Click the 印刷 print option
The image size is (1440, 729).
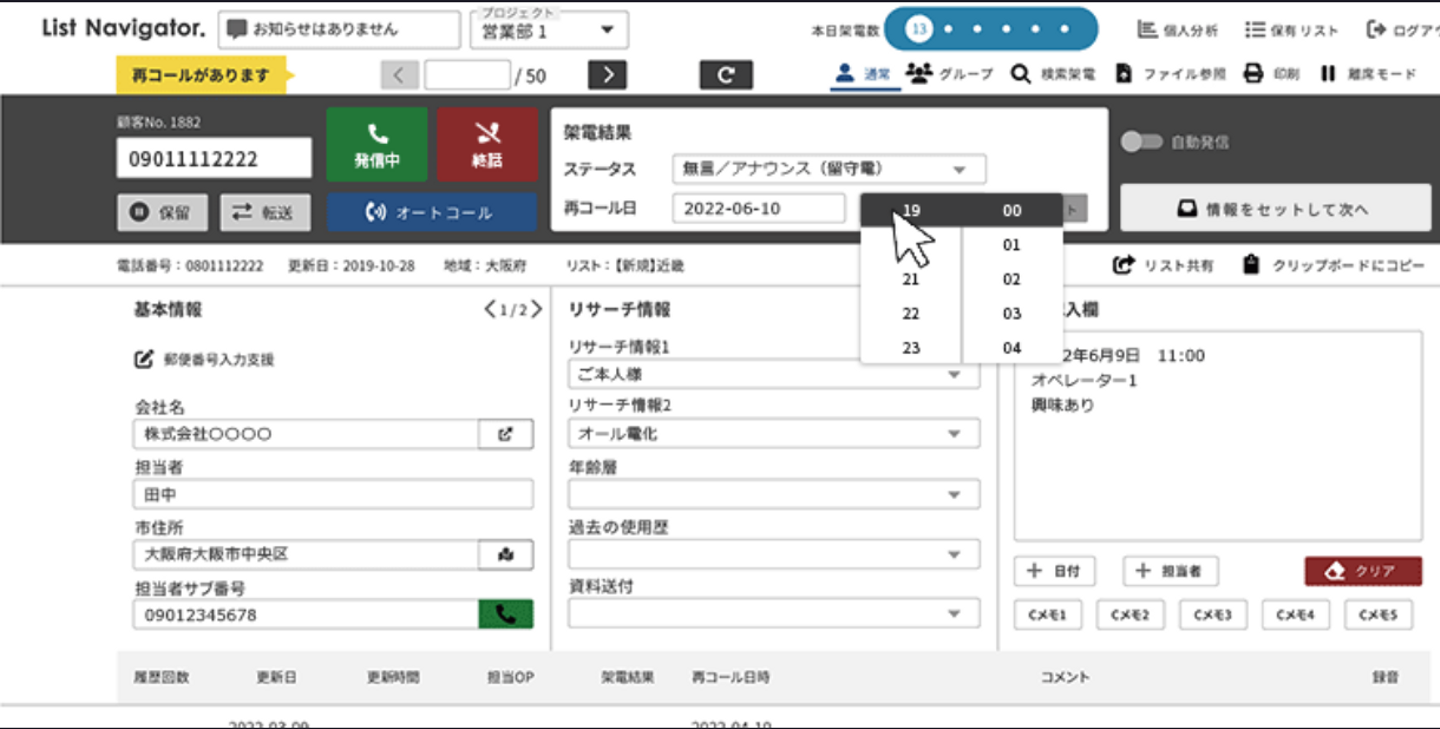pos(1271,74)
